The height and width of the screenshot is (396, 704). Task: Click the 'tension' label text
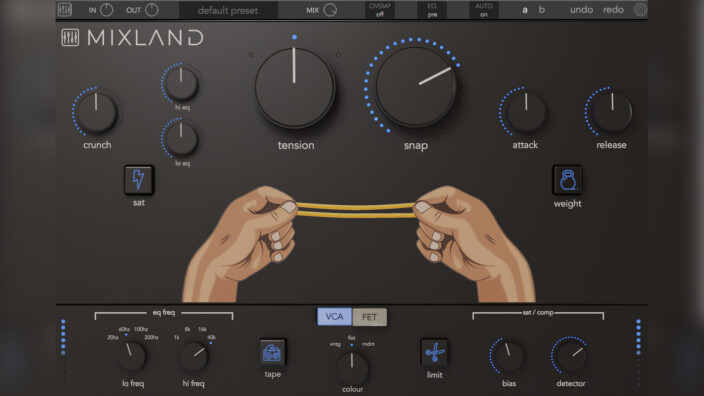pos(296,145)
